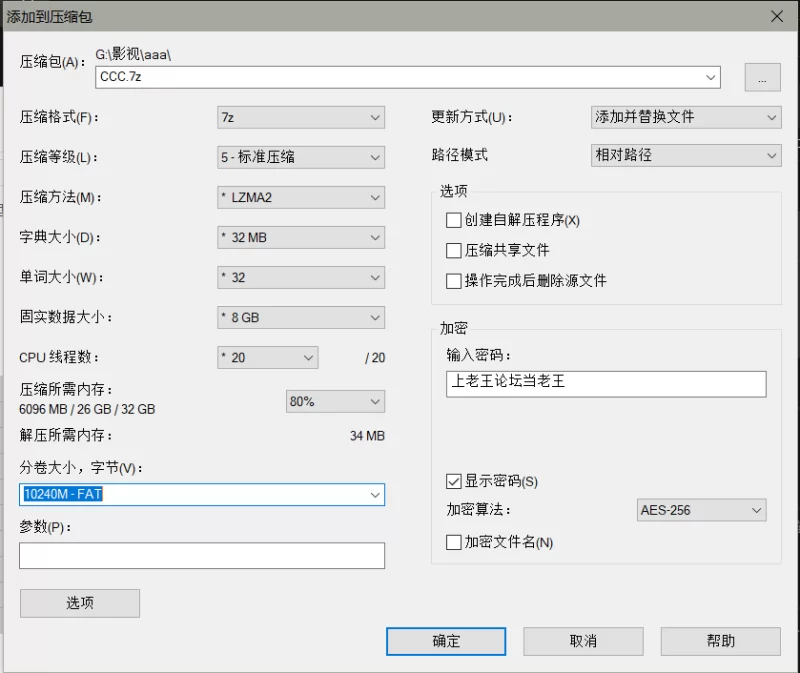Screen dimensions: 800x673
Task: Expand the 32 MB dictionary size dropdown
Action: 301,238
